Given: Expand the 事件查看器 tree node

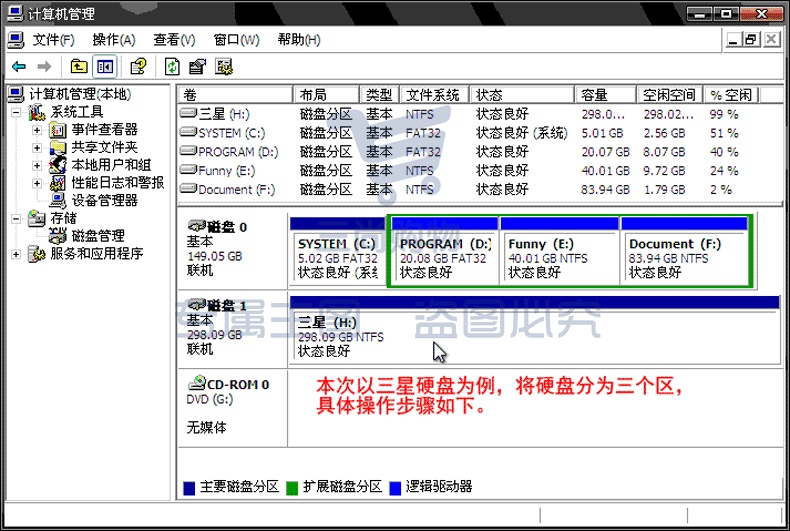Looking at the screenshot, I should click(37, 130).
